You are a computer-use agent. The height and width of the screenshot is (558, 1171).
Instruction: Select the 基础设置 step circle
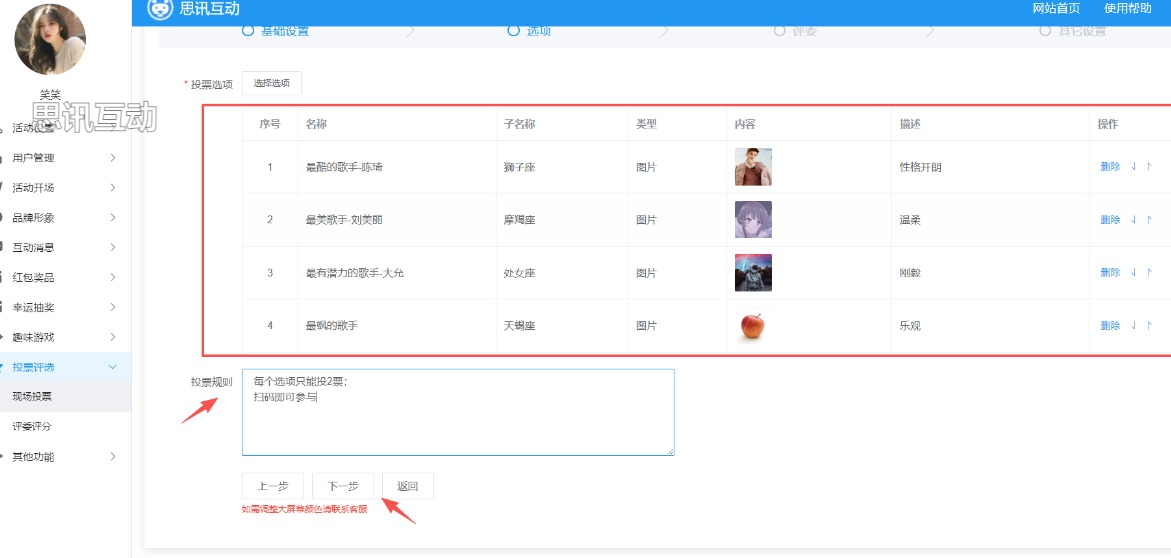[248, 31]
